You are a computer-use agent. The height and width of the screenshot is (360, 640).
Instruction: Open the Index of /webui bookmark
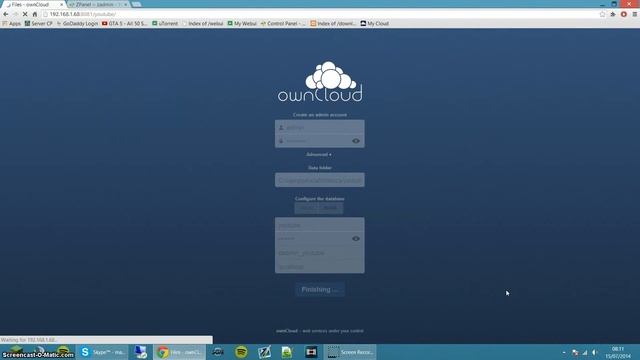pos(203,24)
